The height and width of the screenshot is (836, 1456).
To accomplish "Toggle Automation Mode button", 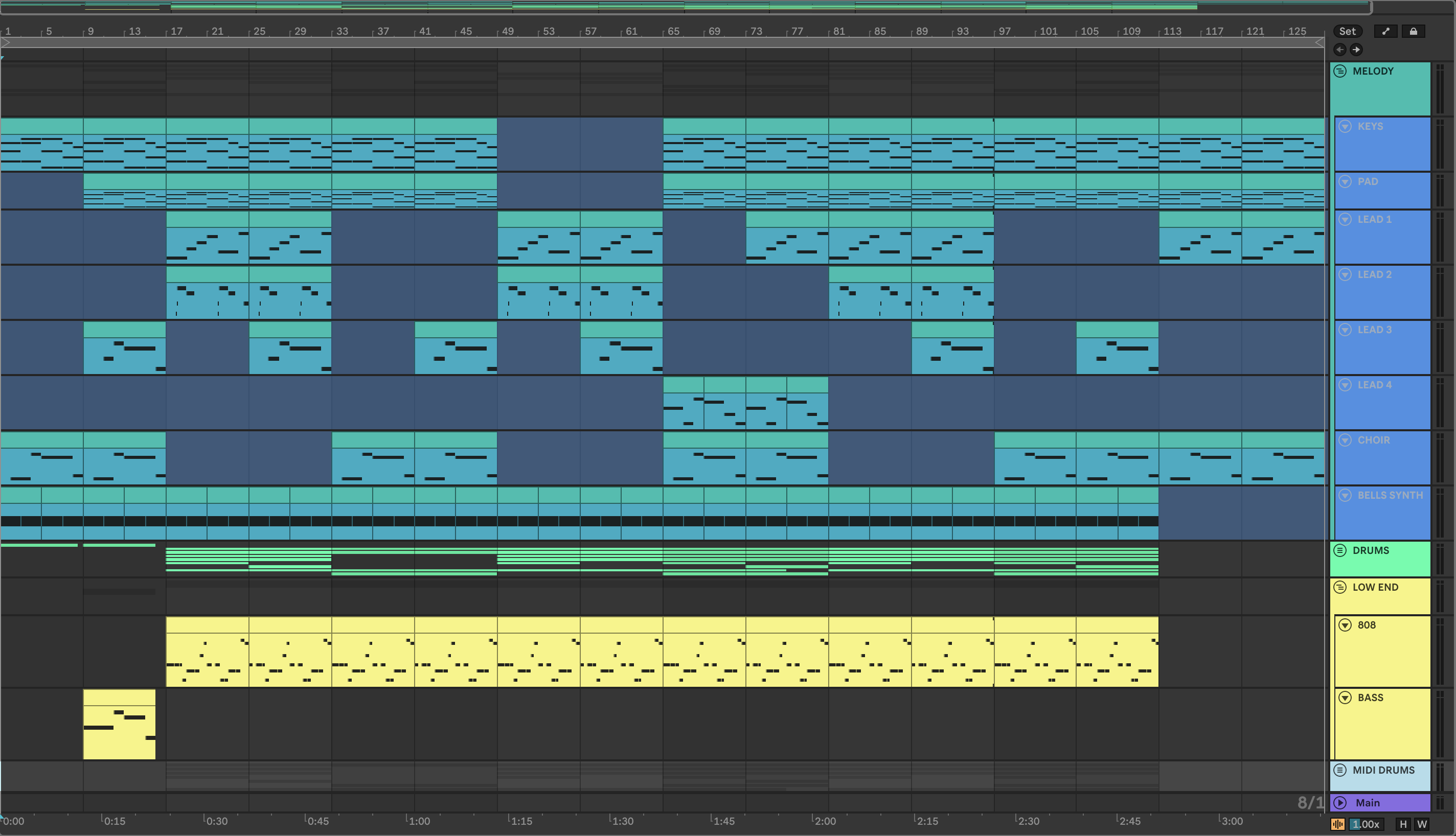I will [x=1385, y=32].
